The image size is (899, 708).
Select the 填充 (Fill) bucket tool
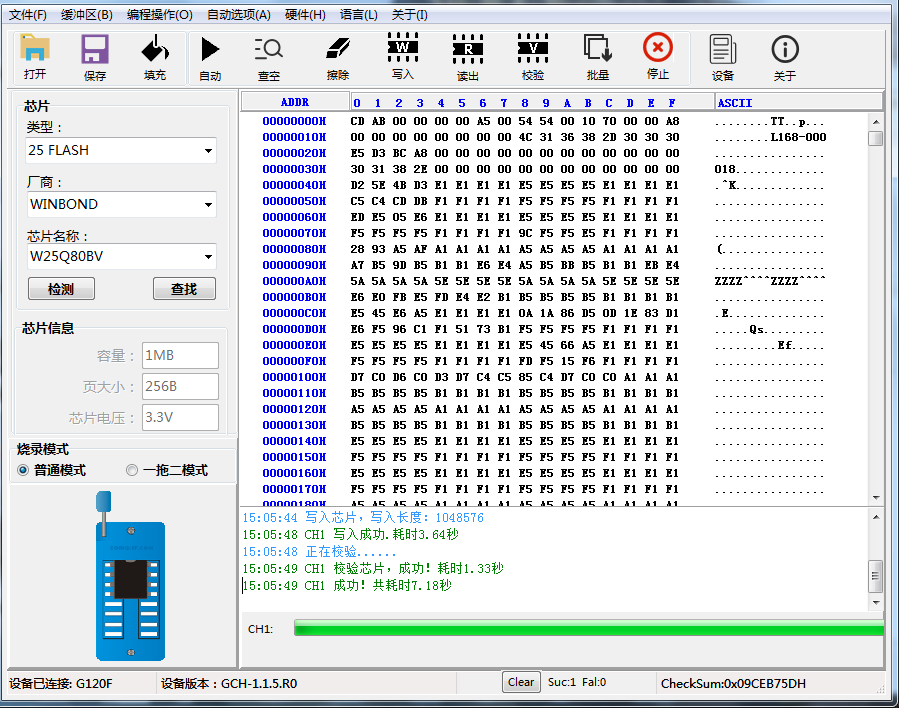point(155,49)
